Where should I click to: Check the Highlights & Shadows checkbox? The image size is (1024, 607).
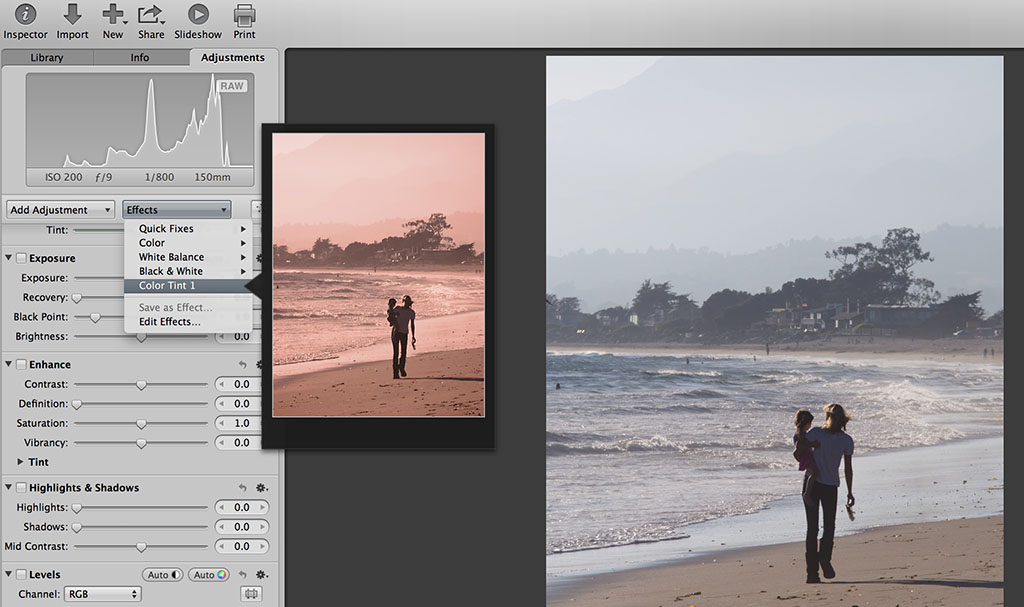(x=21, y=488)
